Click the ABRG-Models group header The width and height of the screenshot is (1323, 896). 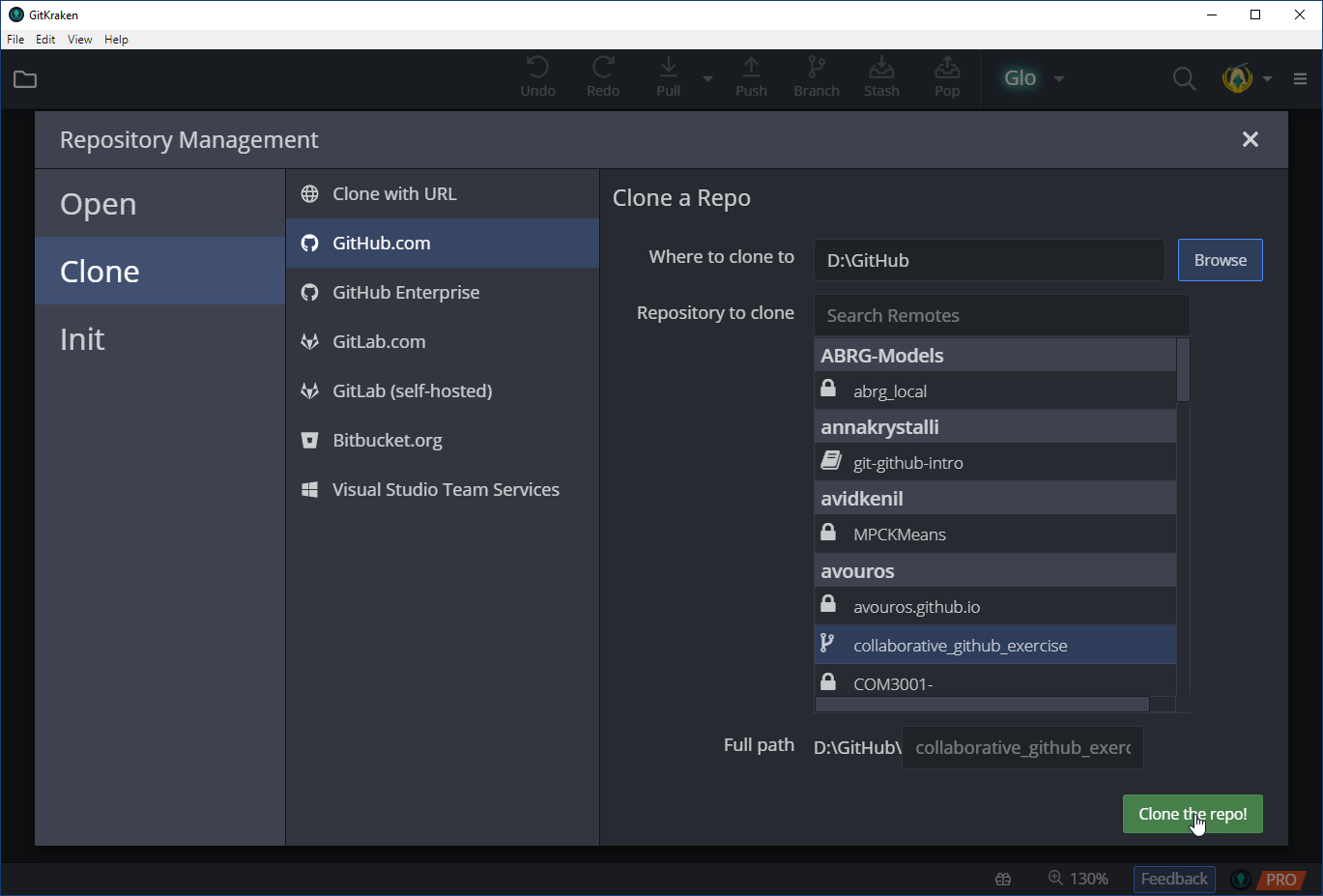pos(995,355)
